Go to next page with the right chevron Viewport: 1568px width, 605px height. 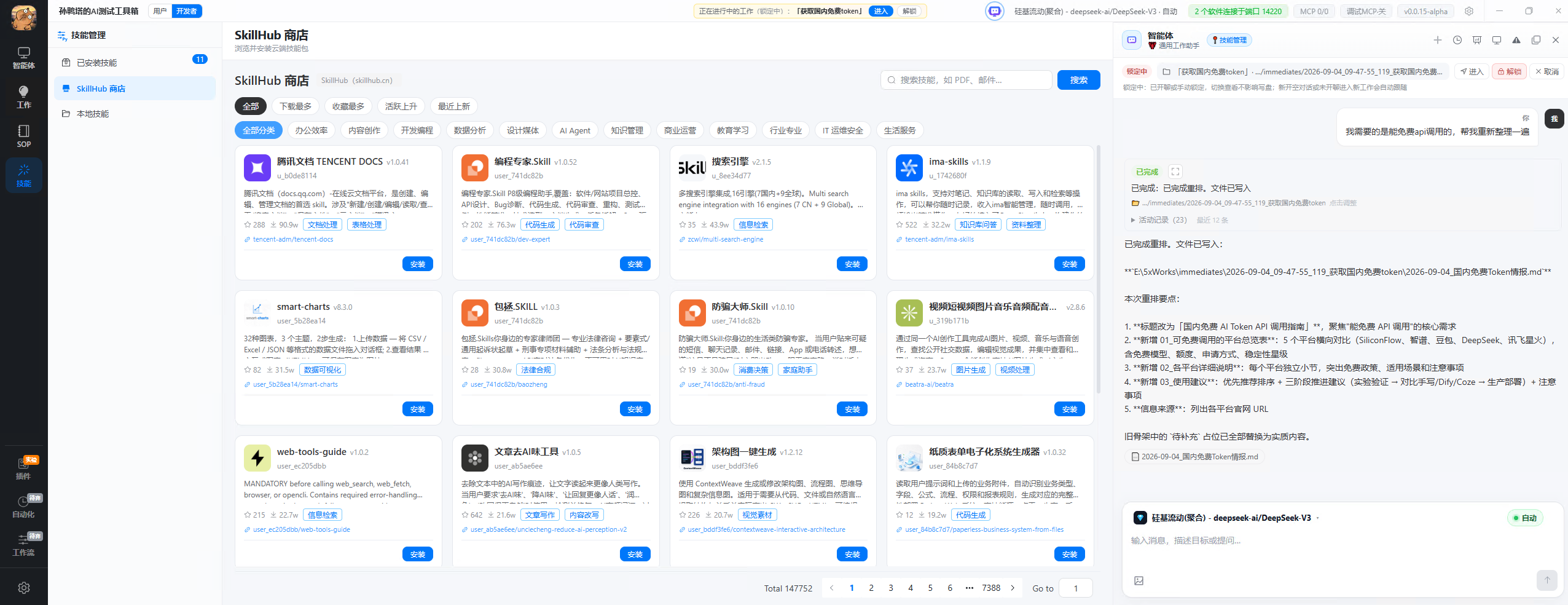point(1013,588)
